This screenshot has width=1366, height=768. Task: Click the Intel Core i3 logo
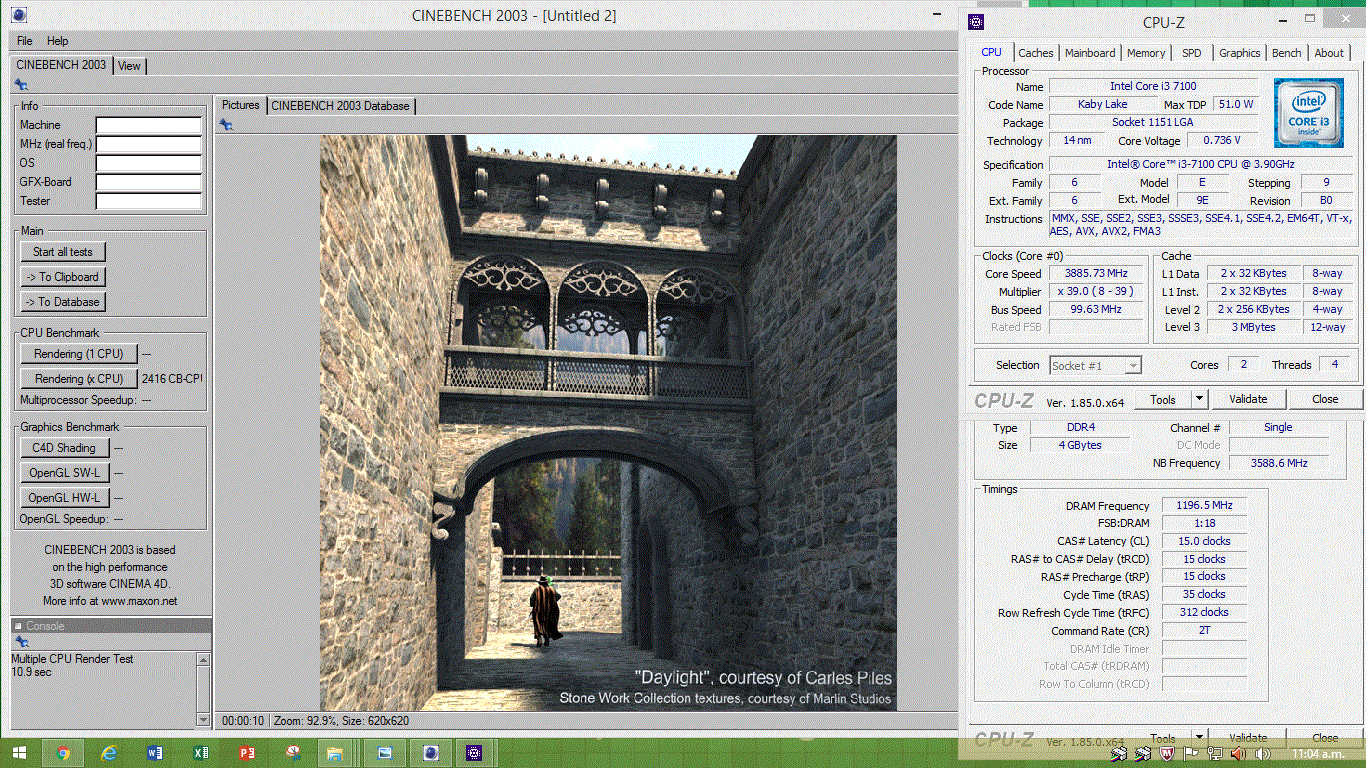tap(1308, 114)
